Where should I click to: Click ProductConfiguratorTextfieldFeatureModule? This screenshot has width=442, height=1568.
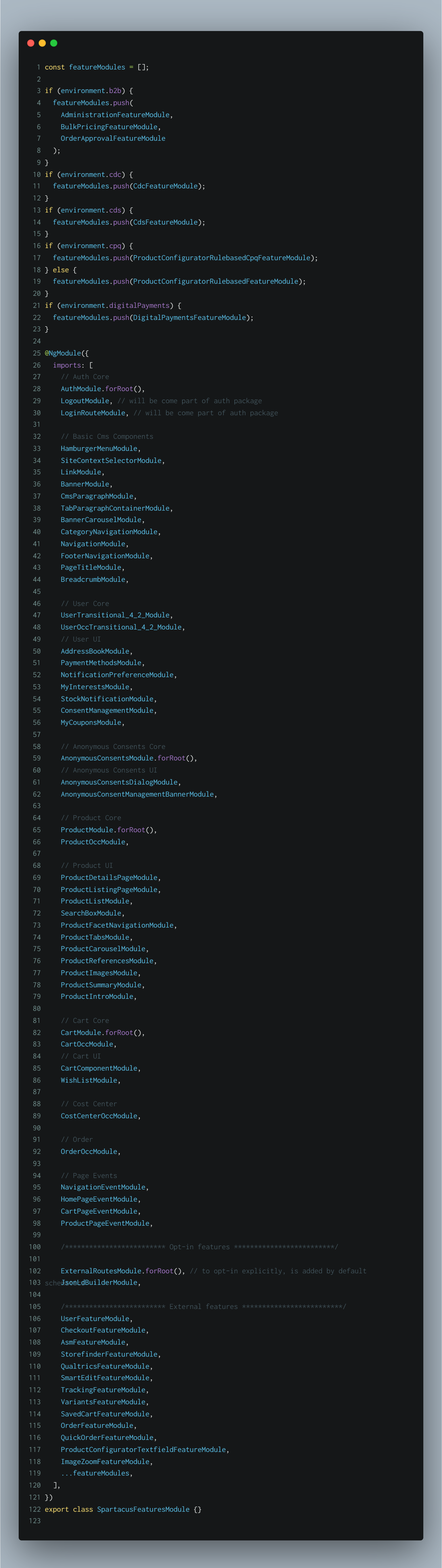[143, 1450]
